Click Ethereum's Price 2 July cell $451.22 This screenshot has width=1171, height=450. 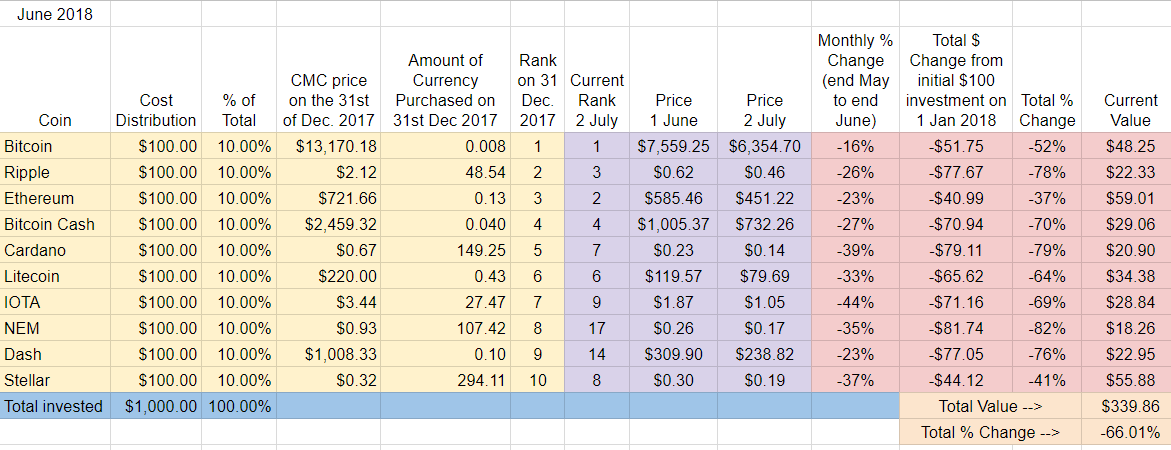click(x=764, y=199)
